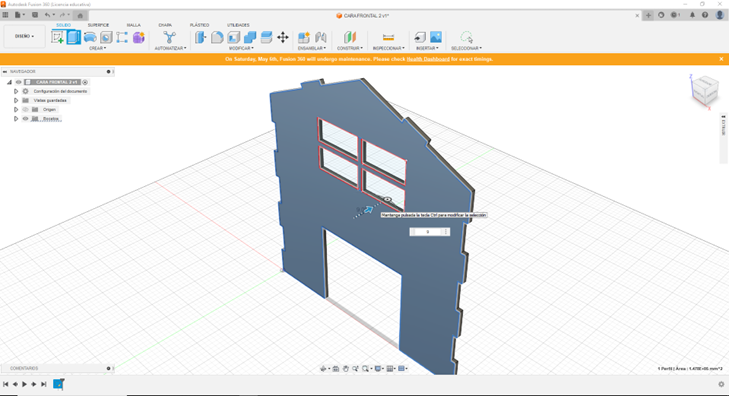The width and height of the screenshot is (729, 396).
Task: Switch to the PLÁSTICO tab
Action: click(x=199, y=25)
